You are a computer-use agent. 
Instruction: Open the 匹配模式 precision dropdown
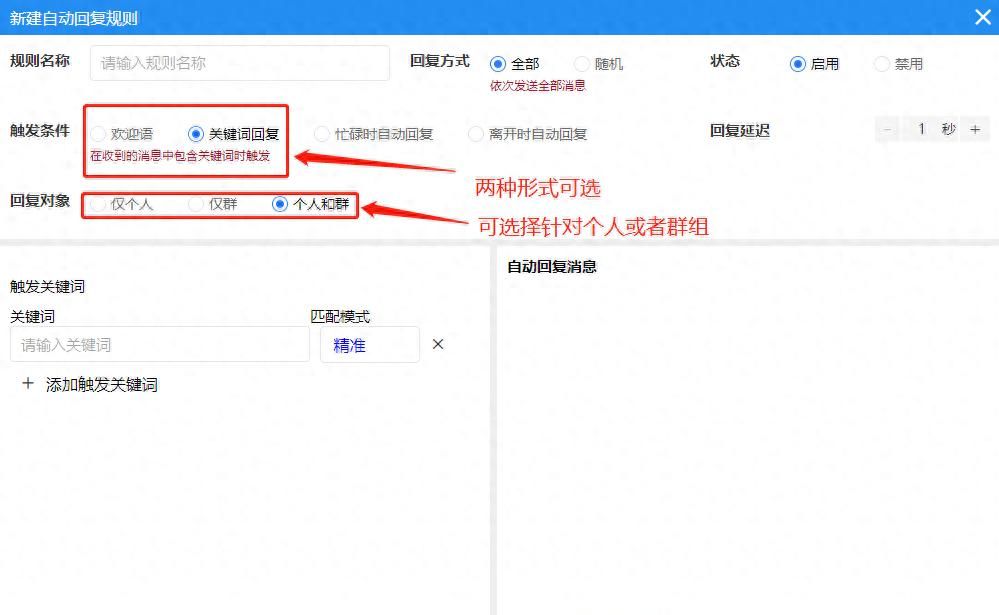(x=370, y=344)
